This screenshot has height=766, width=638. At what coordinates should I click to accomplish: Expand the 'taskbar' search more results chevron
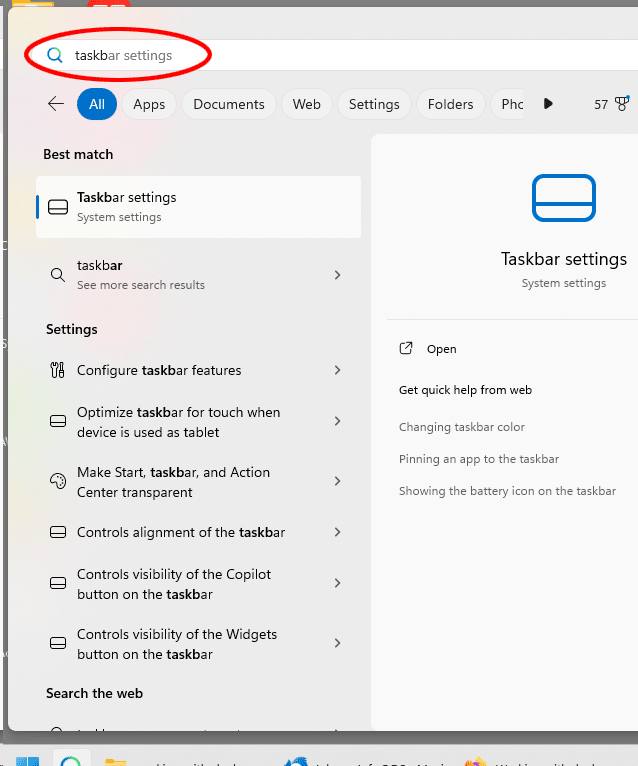(337, 275)
